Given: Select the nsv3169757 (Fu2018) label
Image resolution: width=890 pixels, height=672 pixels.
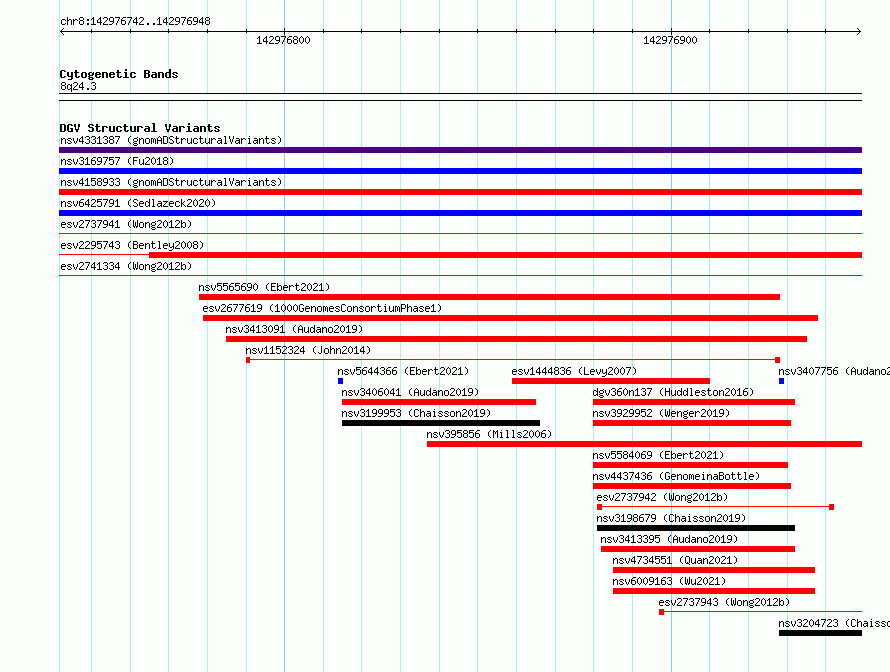Looking at the screenshot, I should tap(117, 161).
